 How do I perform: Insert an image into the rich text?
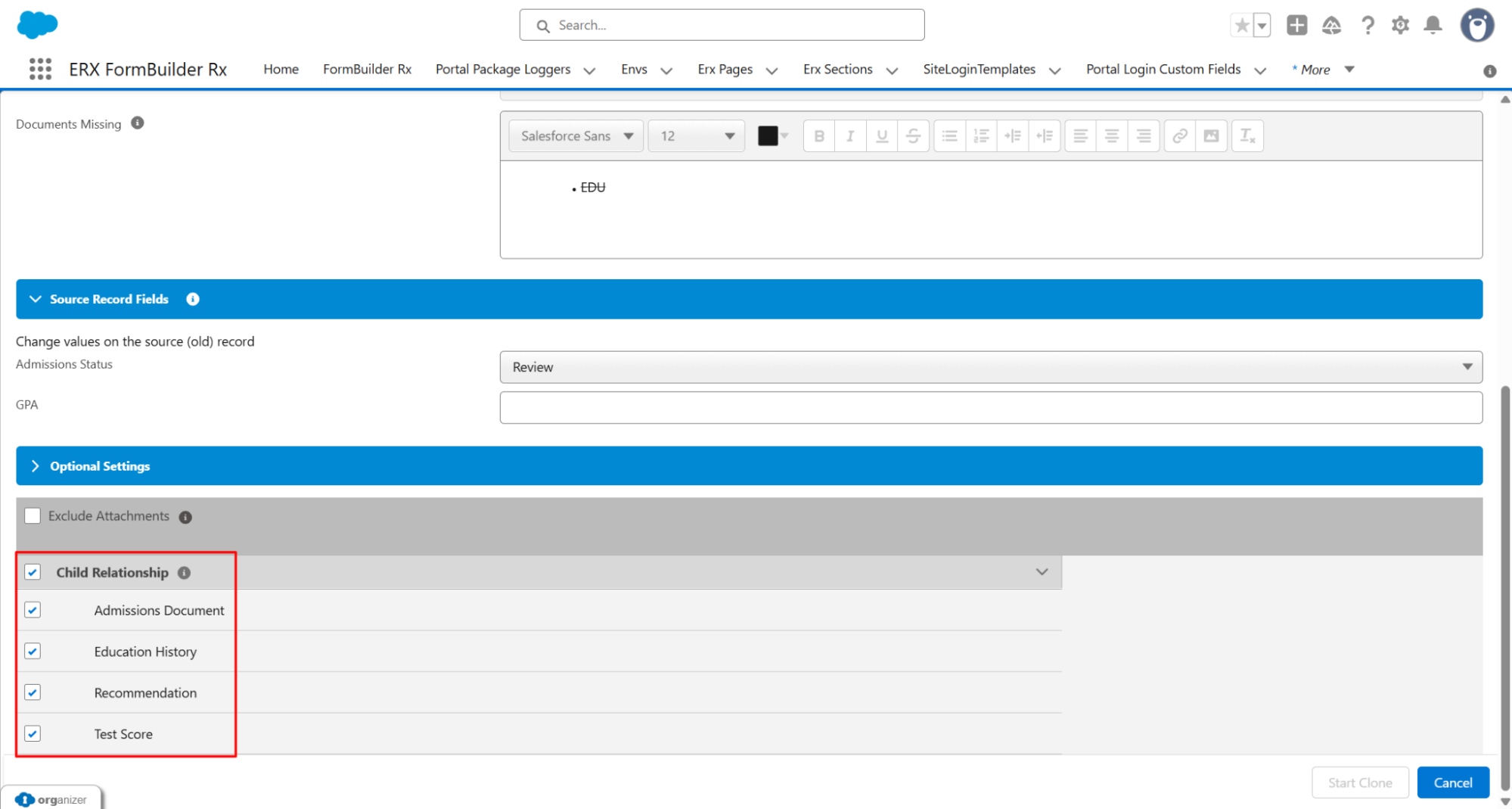(1211, 136)
